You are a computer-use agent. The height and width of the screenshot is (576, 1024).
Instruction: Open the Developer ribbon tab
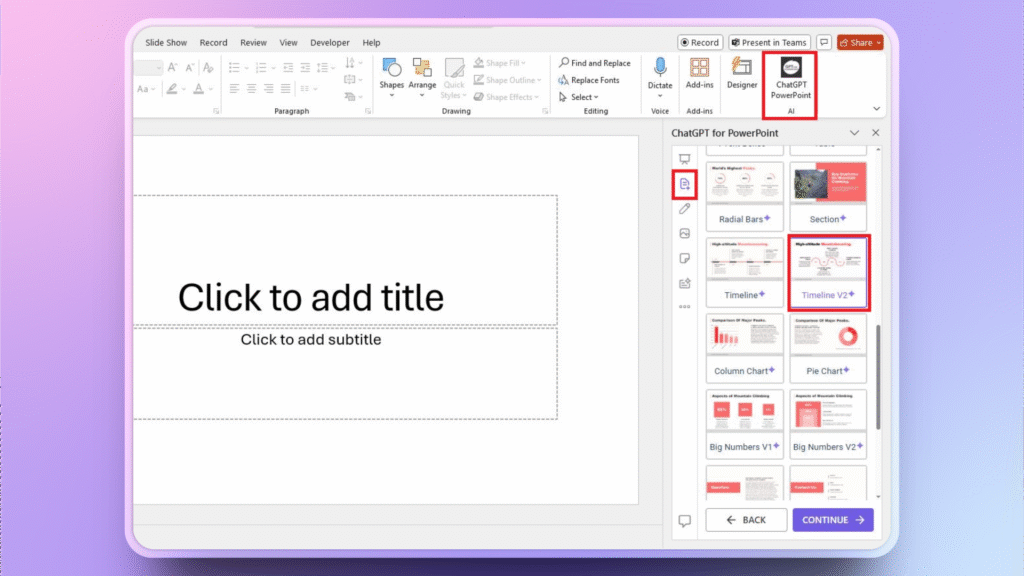tap(330, 43)
